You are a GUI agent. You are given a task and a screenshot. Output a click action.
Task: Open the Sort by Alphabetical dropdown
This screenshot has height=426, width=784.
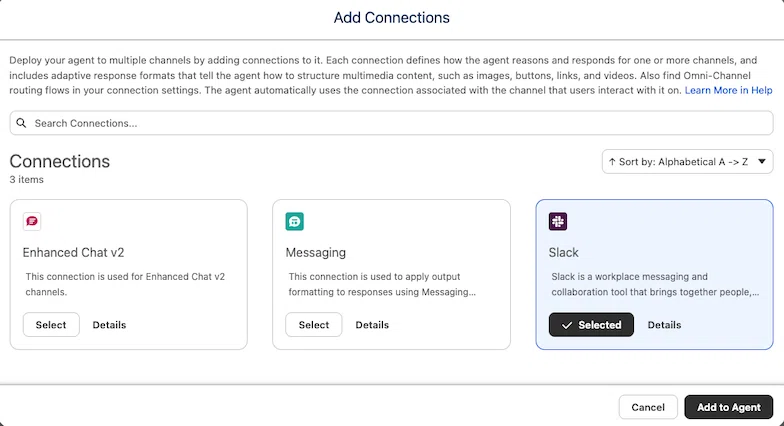688,162
